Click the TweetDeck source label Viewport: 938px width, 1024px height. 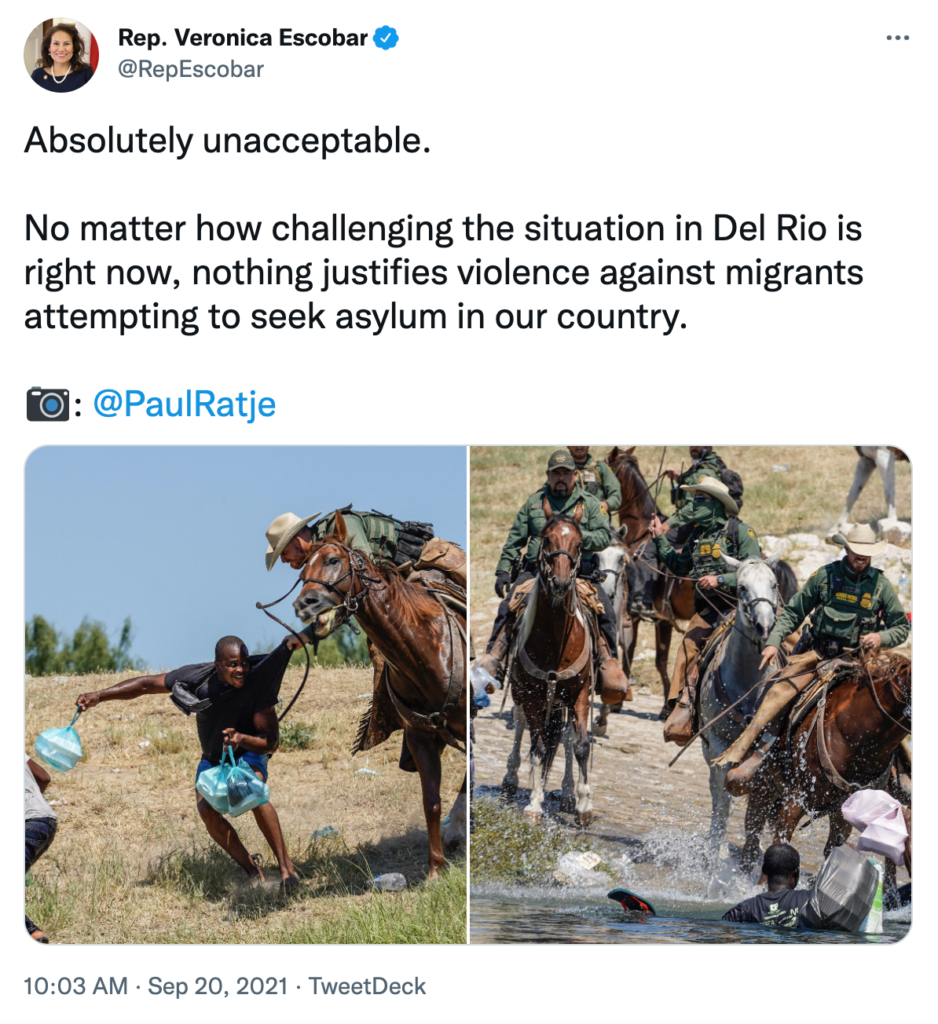point(366,985)
